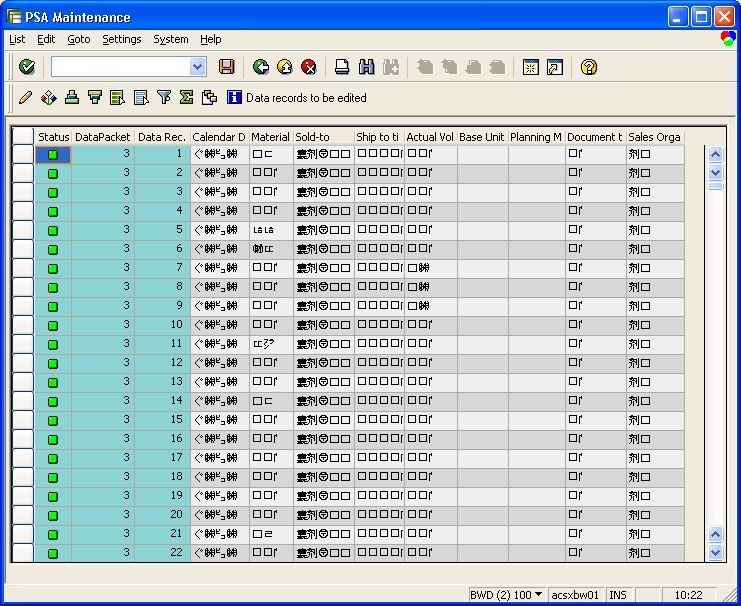The width and height of the screenshot is (741, 606).
Task: Click the SAP colored logo in the corner
Action: [x=728, y=39]
